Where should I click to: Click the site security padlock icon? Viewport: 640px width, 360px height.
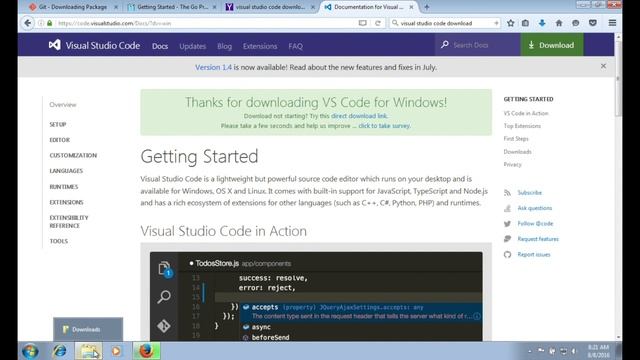49,23
